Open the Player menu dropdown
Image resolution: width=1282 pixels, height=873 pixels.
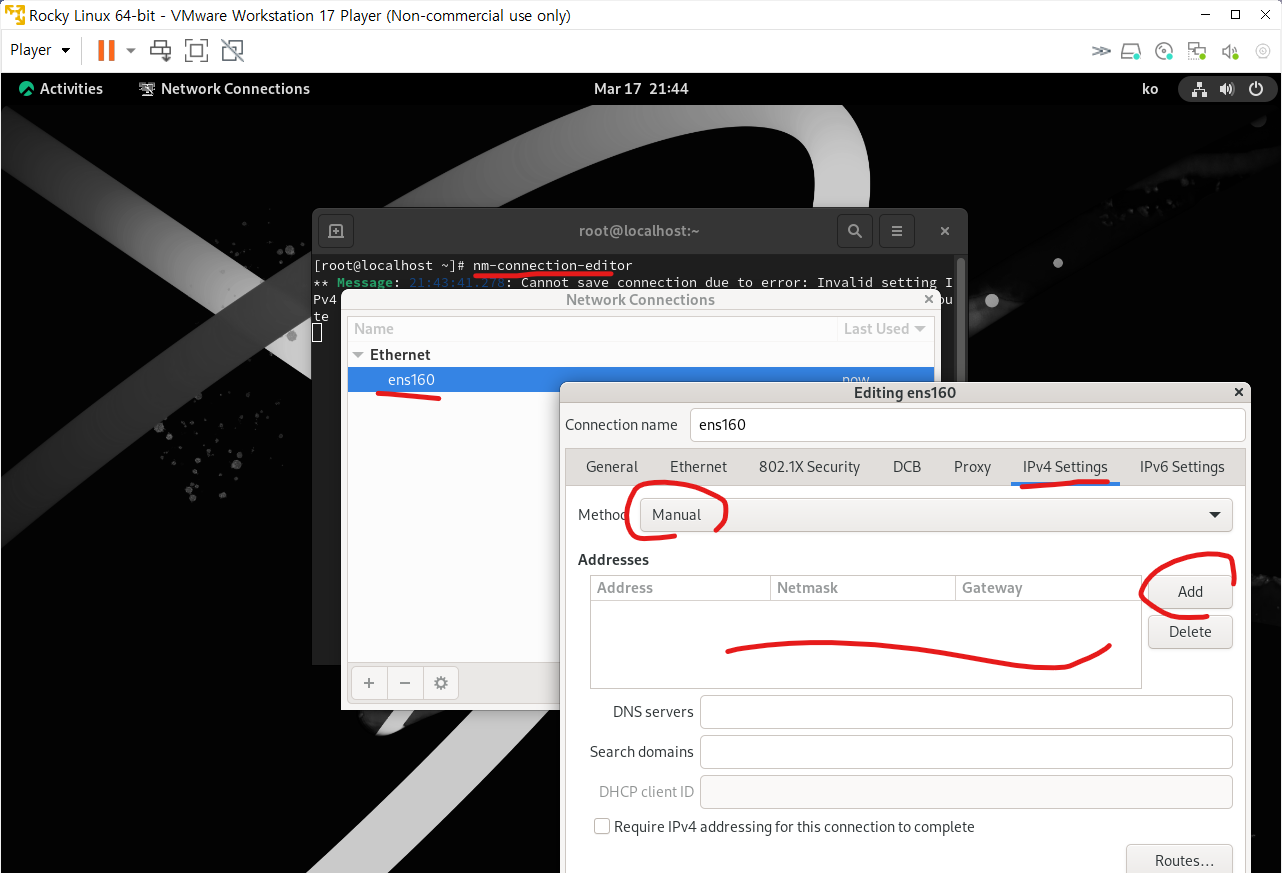coord(39,49)
